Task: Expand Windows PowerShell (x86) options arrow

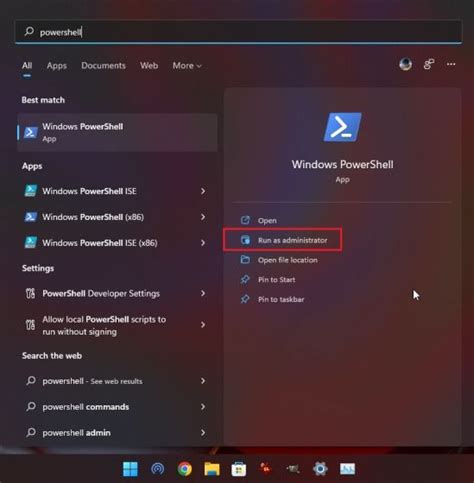Action: point(203,217)
